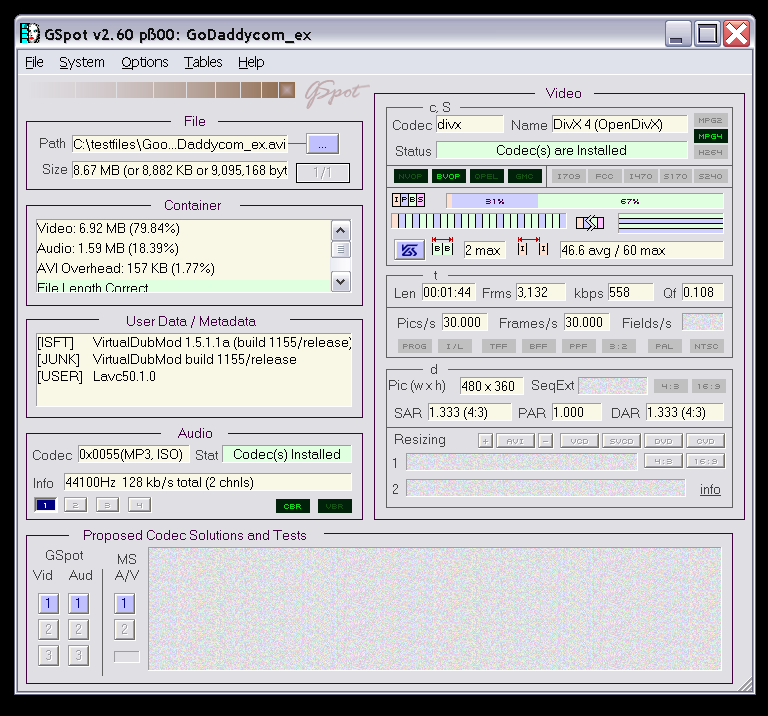Screen dimensions: 768x716
Task: Toggle 16:9 button in Resizing row 1
Action: point(706,461)
